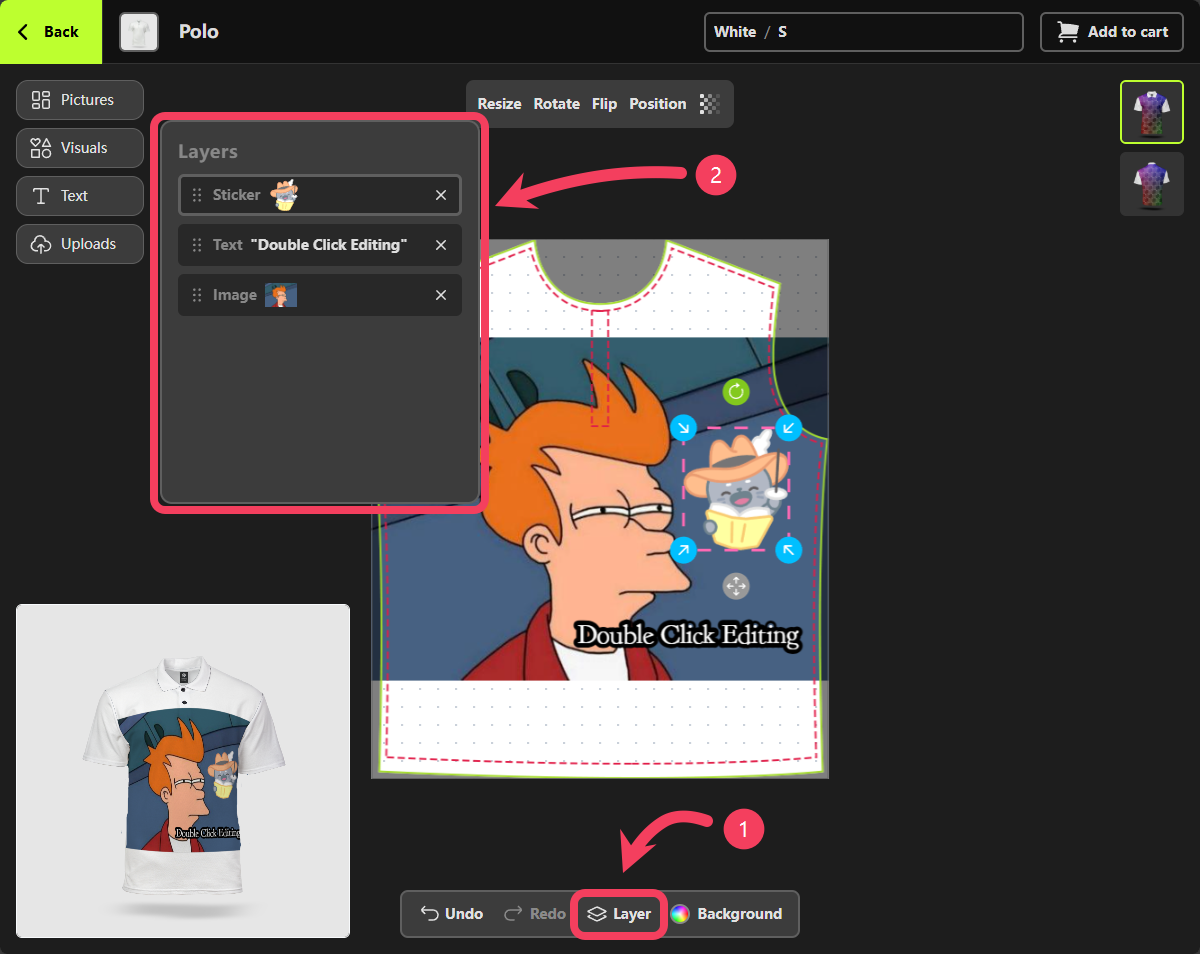Image resolution: width=1200 pixels, height=954 pixels.
Task: Delete the Sticker layer
Action: (441, 195)
